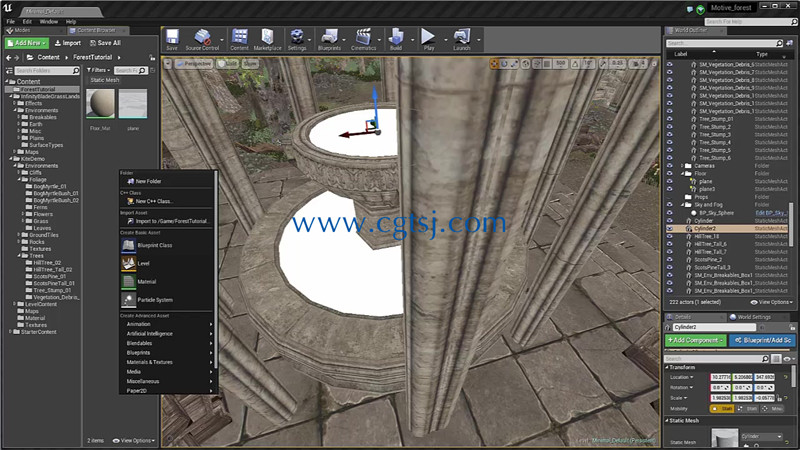
Task: Click the lock icon in Details panel
Action: point(792,327)
